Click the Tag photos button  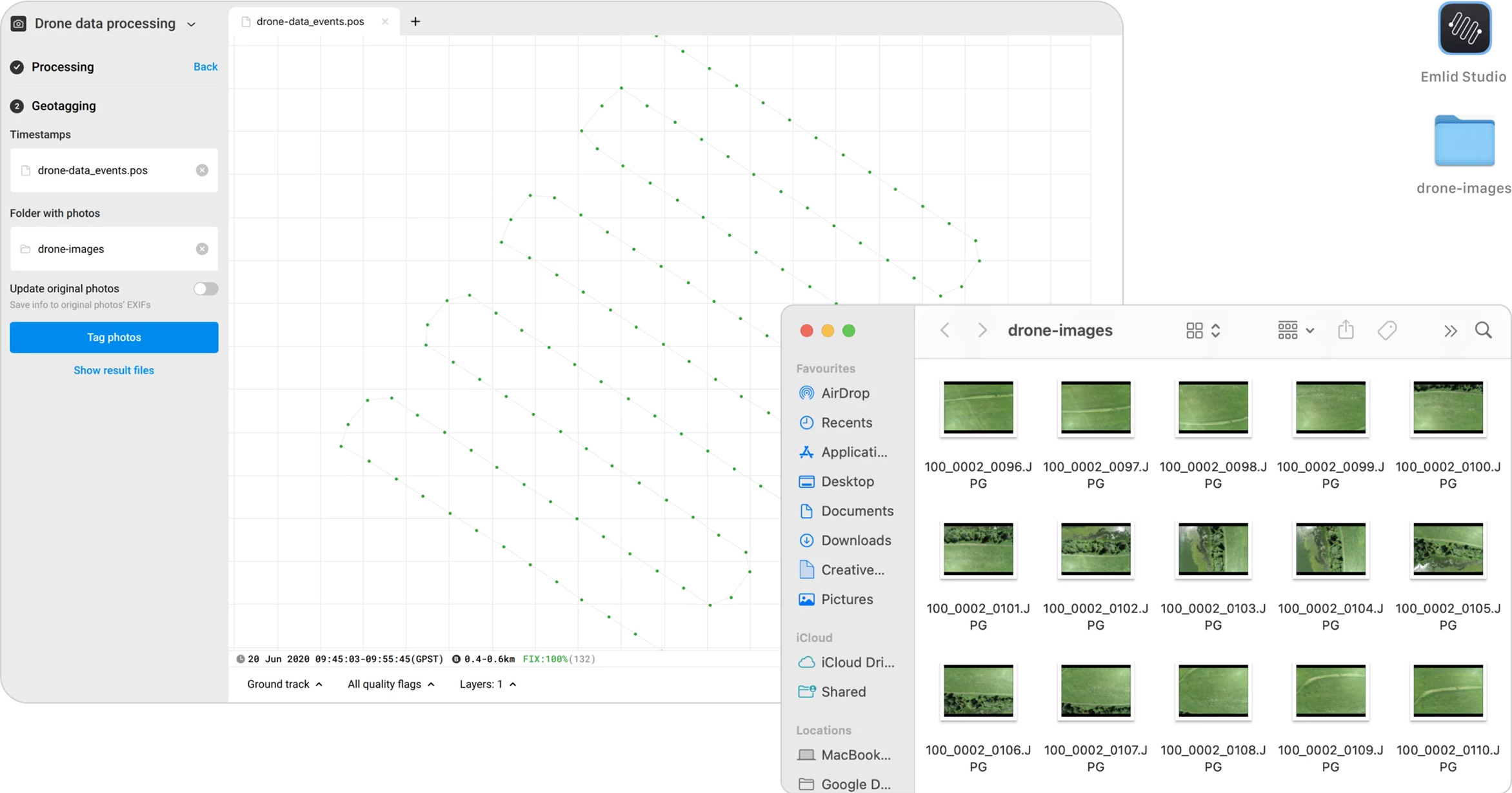point(114,337)
